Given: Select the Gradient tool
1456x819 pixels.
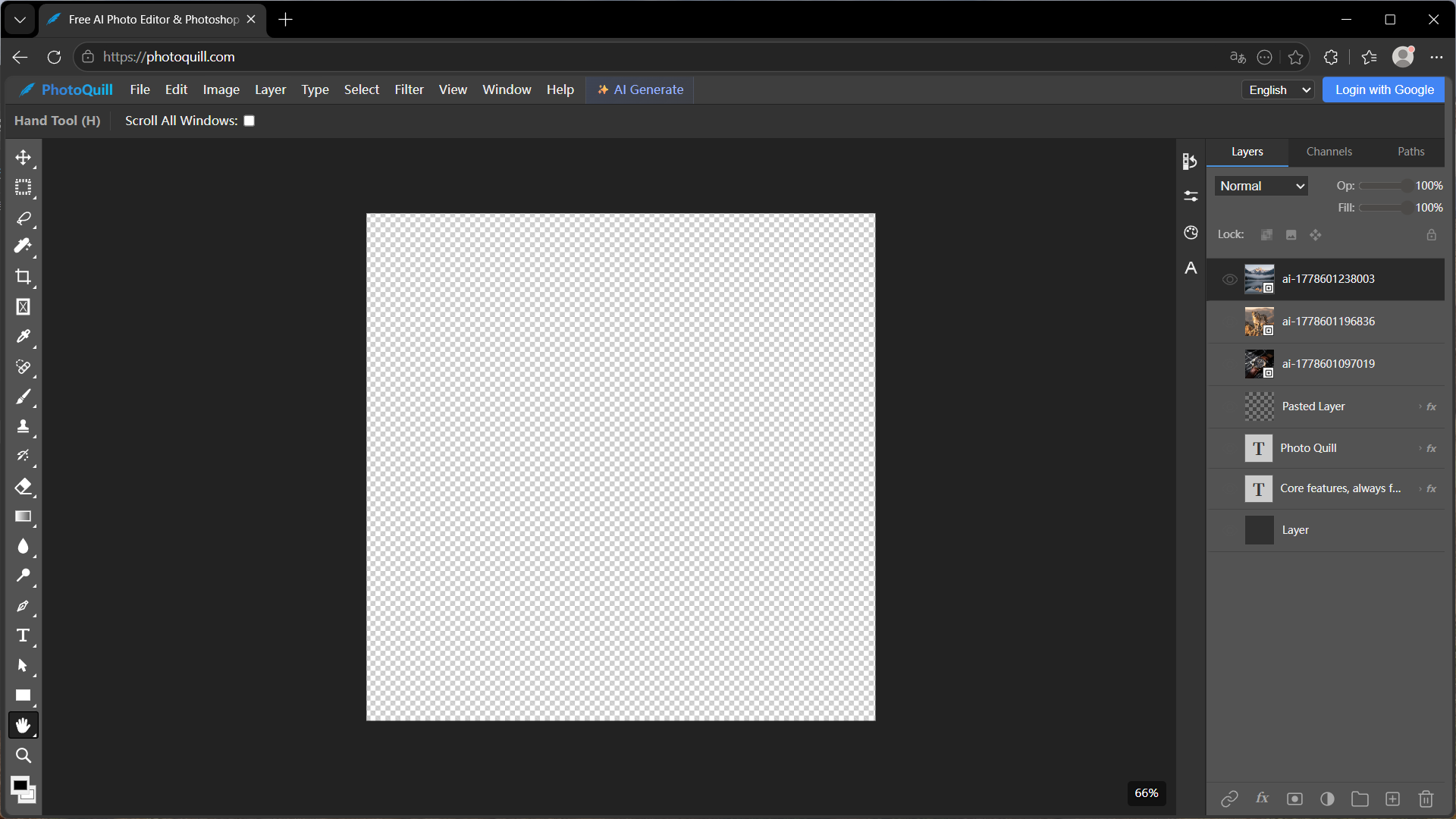Looking at the screenshot, I should [x=23, y=516].
